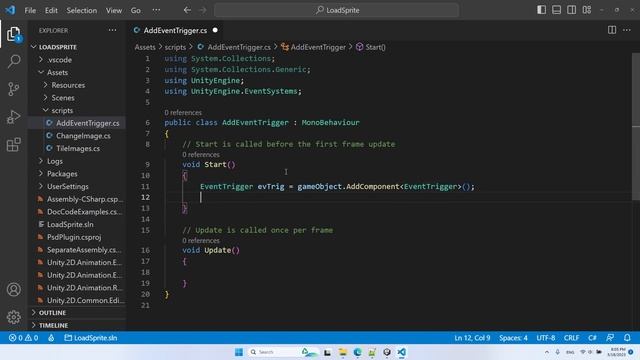640x360 pixels.
Task: Click scripts in the breadcrumb path
Action: coord(175,47)
